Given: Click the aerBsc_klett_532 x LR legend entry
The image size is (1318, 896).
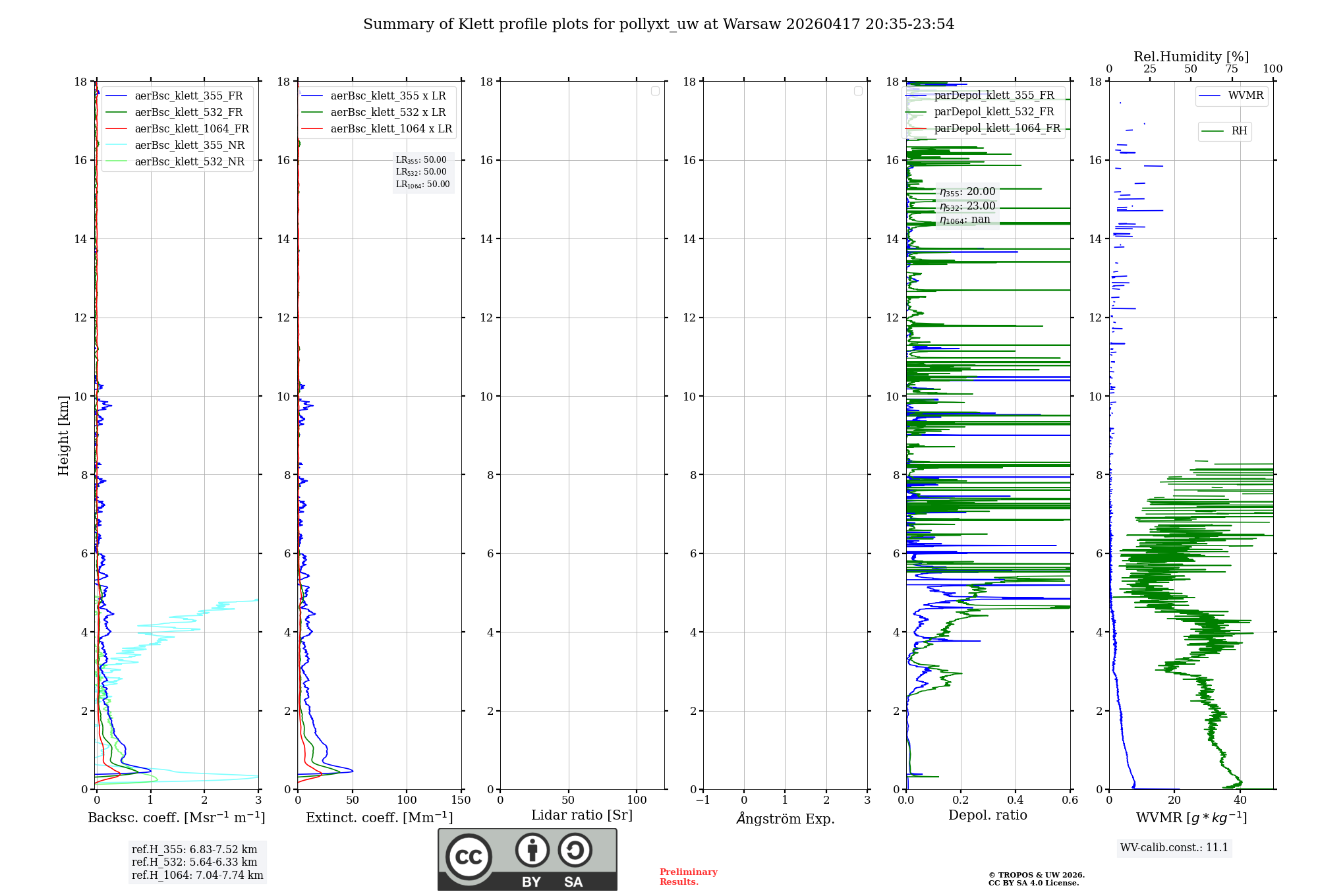Looking at the screenshot, I should coord(387,113).
